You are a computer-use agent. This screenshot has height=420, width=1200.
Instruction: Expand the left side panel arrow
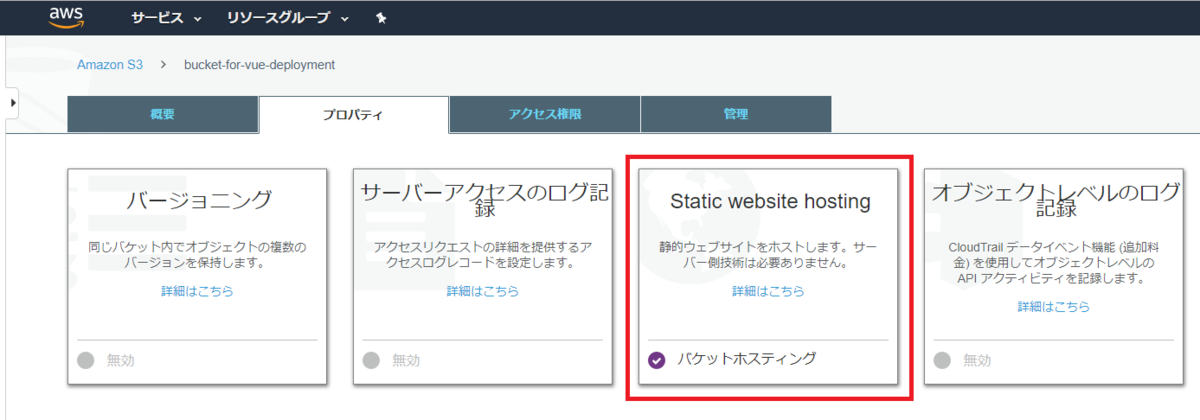[11, 101]
